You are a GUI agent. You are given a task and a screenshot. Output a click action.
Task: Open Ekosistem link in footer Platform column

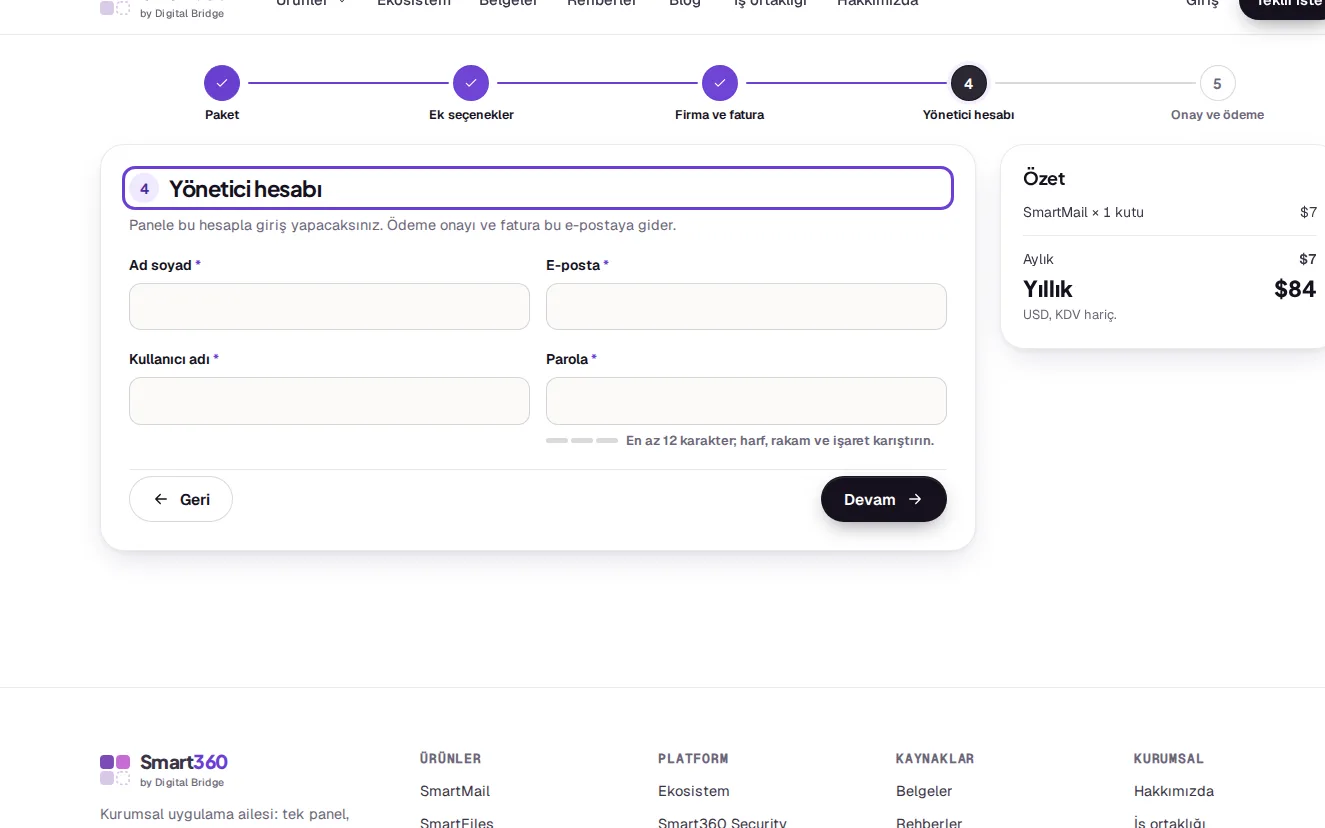(694, 791)
